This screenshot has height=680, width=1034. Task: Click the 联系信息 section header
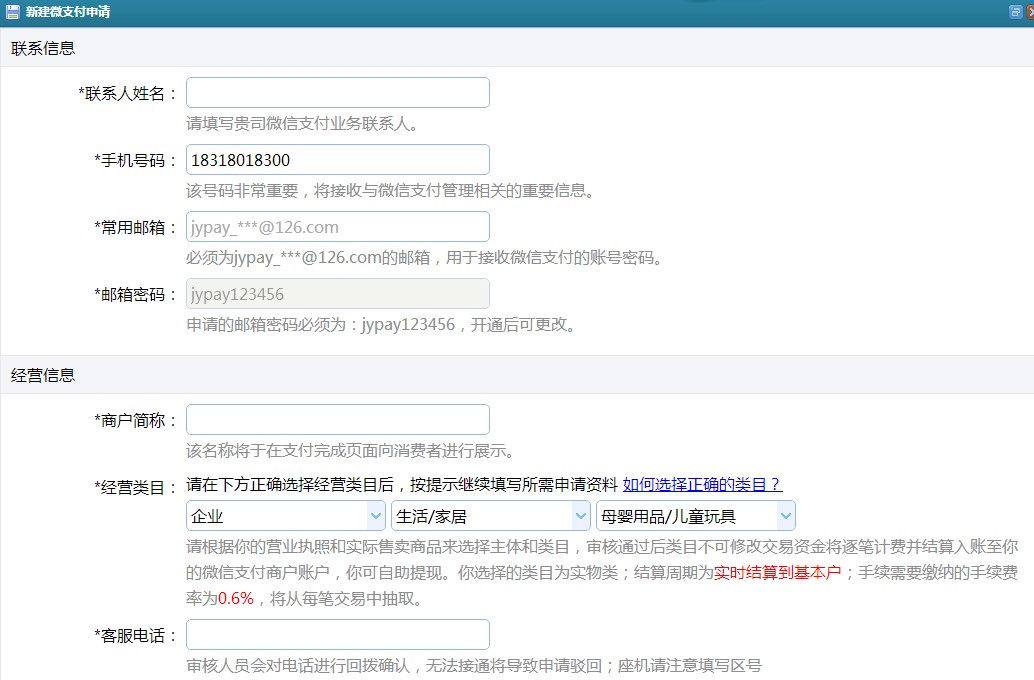43,48
